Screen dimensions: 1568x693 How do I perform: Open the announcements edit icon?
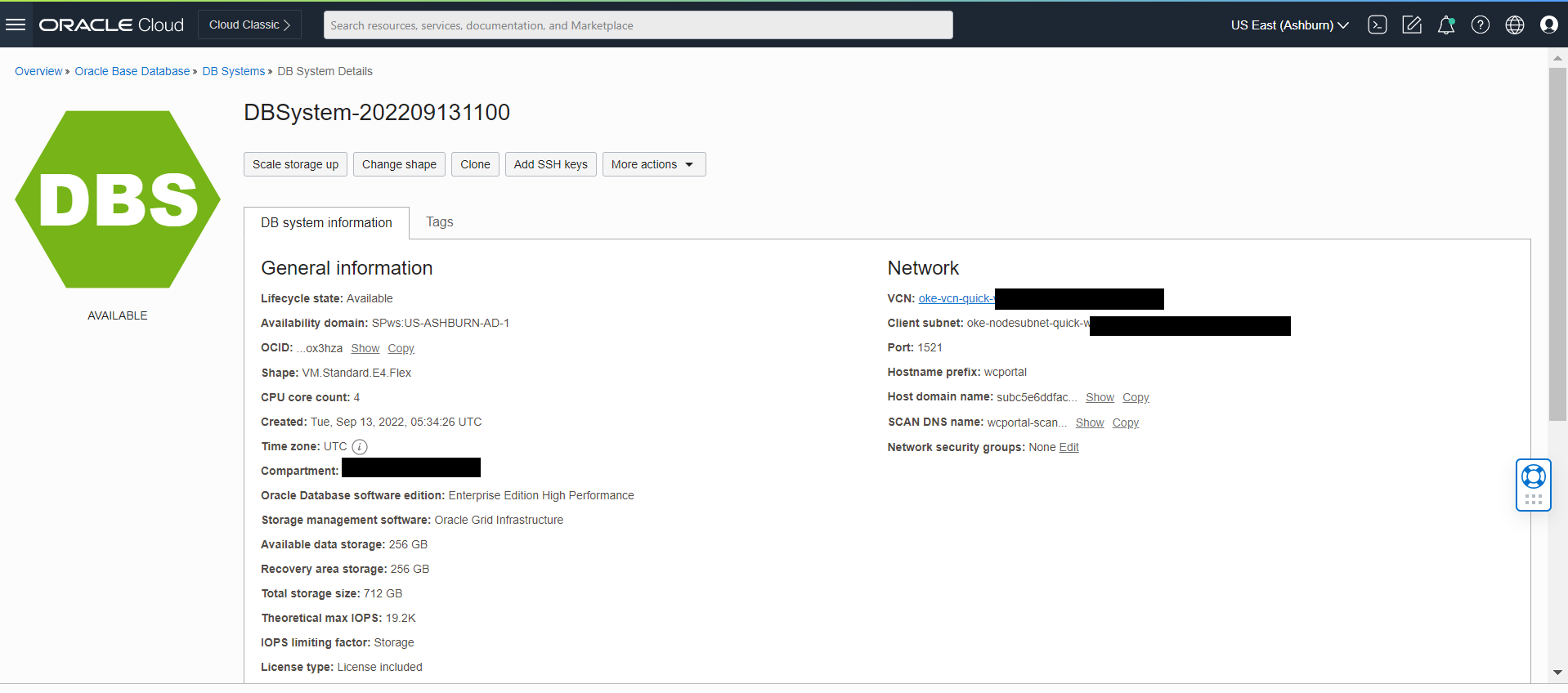tap(1412, 25)
